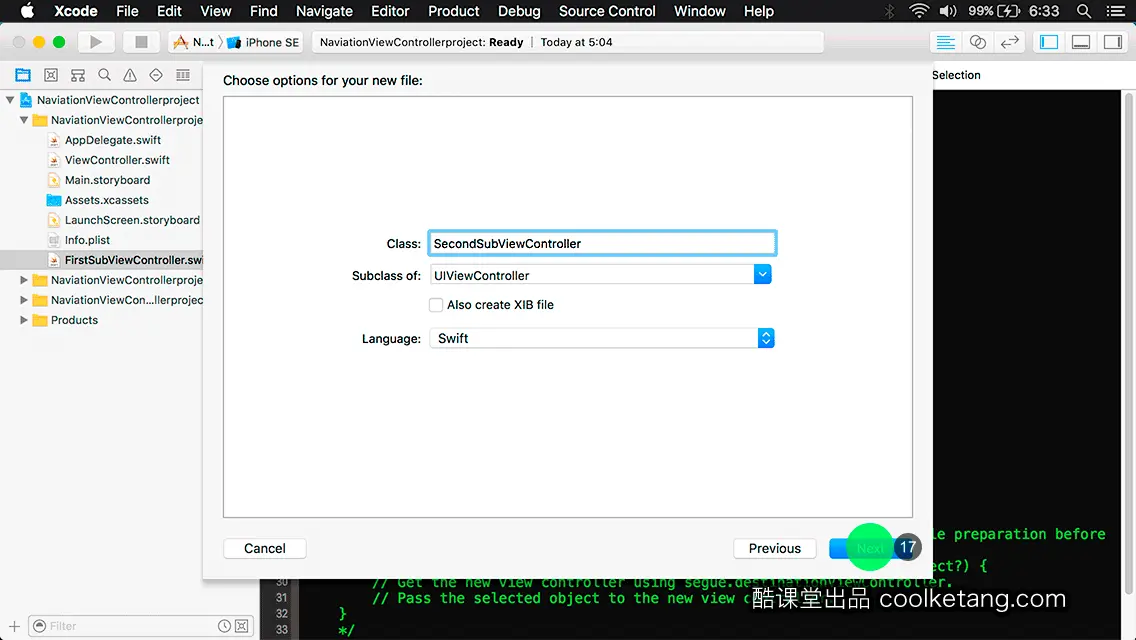The height and width of the screenshot is (640, 1136).
Task: Open the Bluetooth status menu
Action: click(890, 11)
